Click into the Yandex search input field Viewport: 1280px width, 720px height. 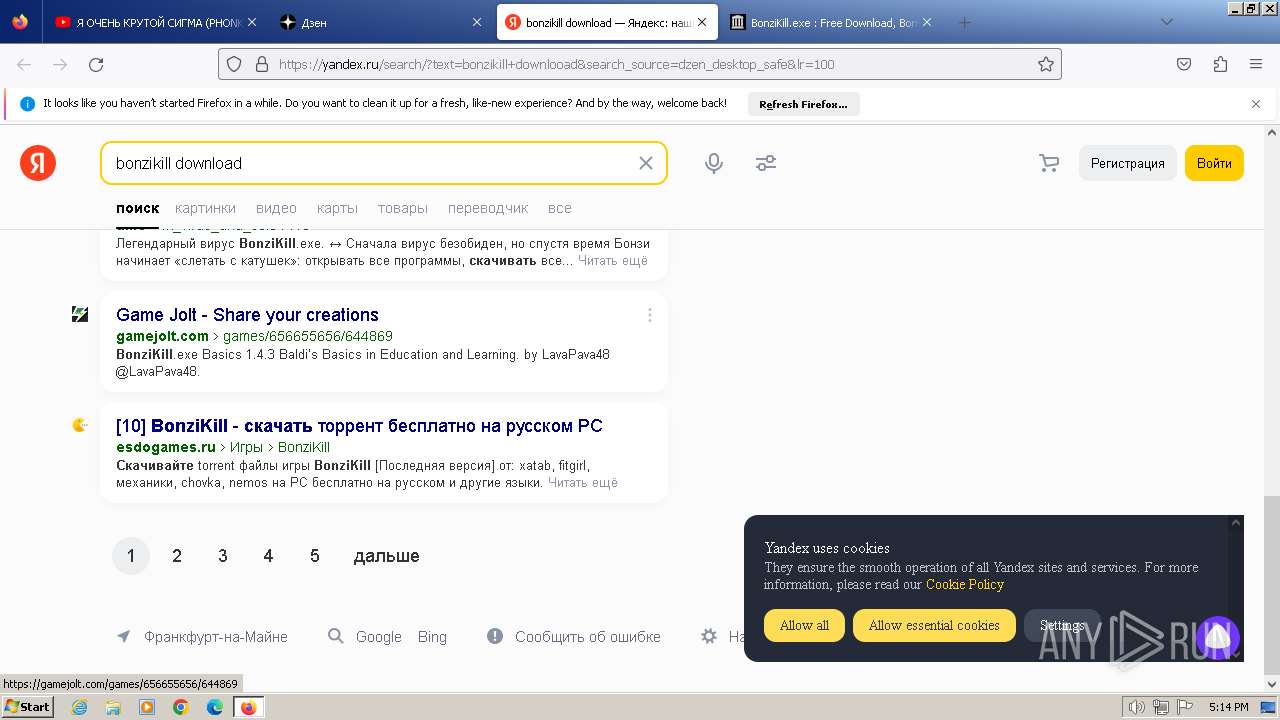(370, 163)
